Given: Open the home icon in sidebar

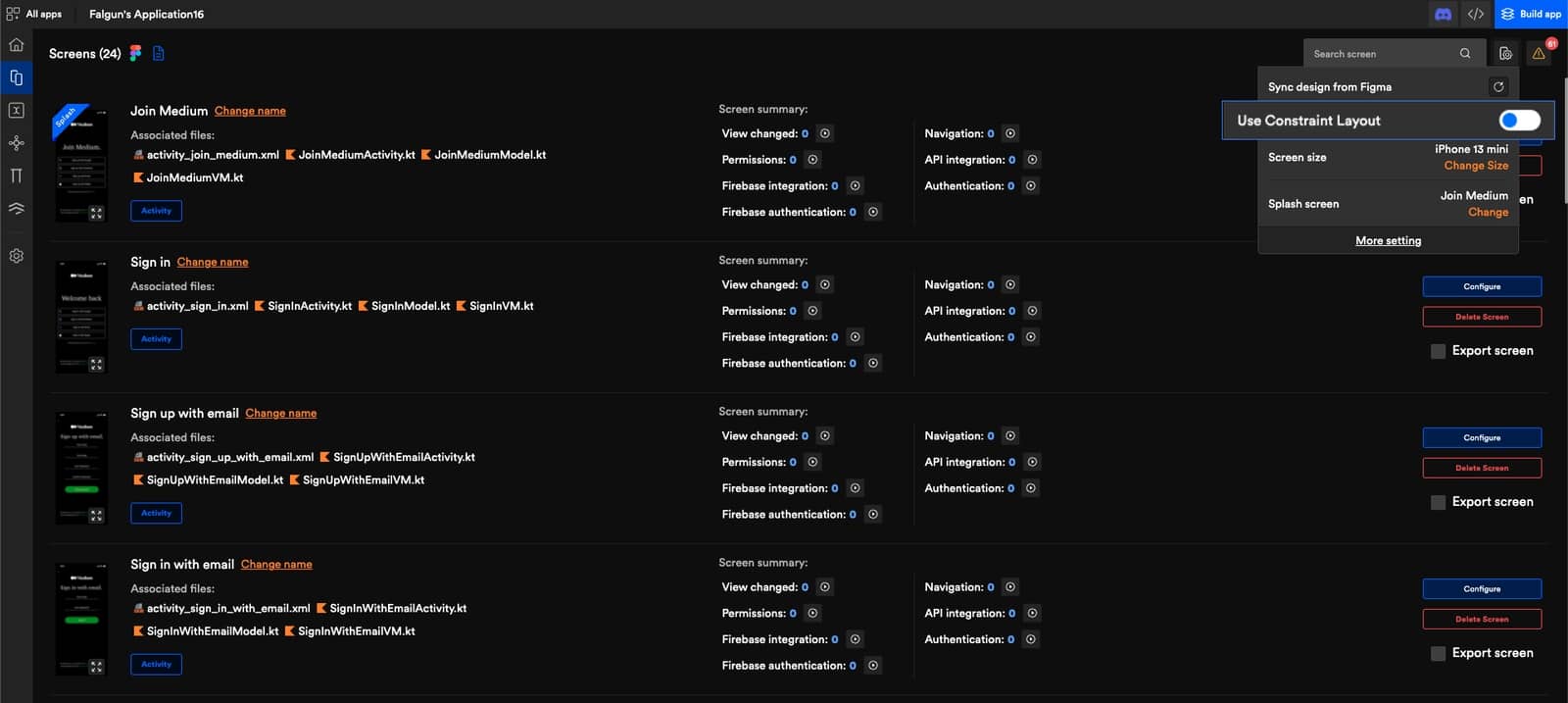Looking at the screenshot, I should (16, 45).
